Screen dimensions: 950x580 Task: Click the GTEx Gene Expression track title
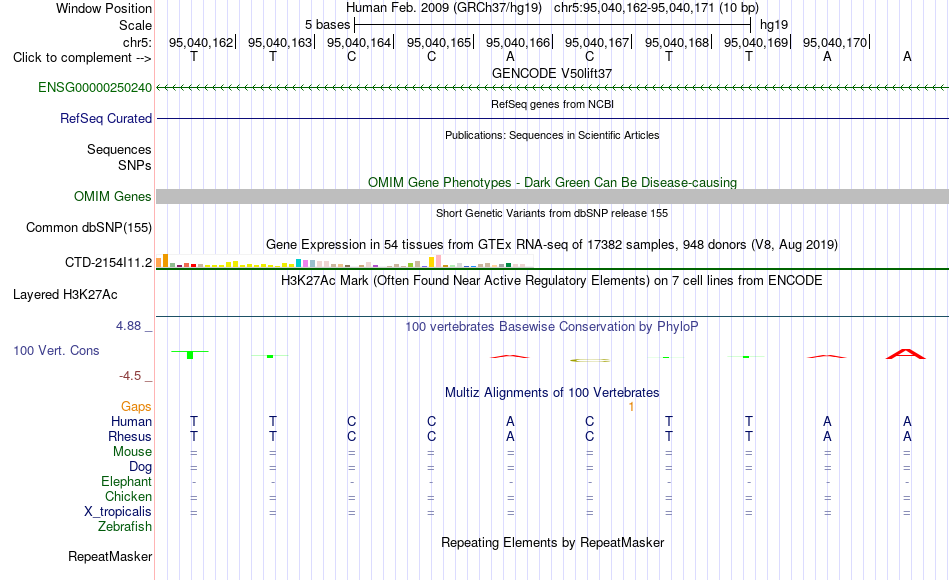(x=552, y=245)
